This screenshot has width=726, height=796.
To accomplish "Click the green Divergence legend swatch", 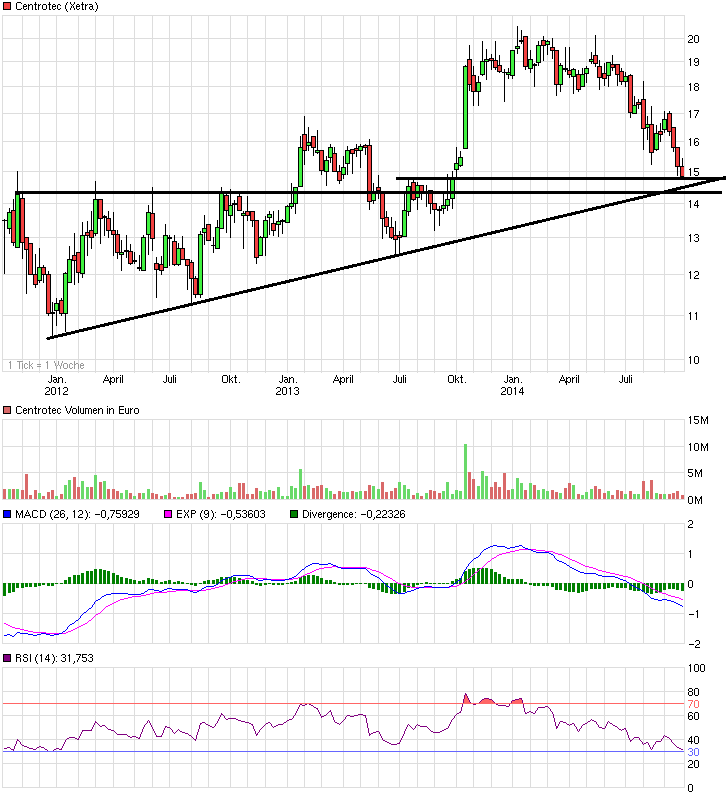I will tap(293, 514).
